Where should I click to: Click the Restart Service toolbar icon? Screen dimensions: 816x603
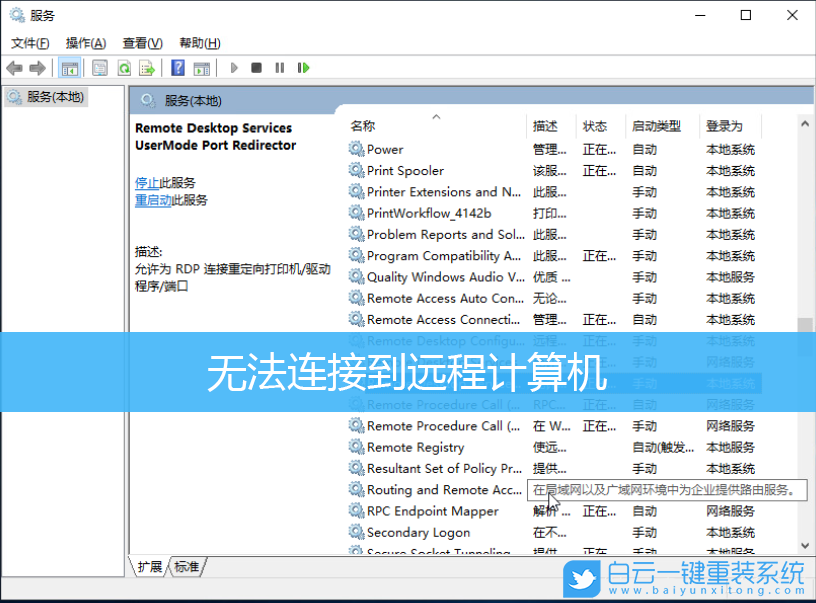pos(303,67)
